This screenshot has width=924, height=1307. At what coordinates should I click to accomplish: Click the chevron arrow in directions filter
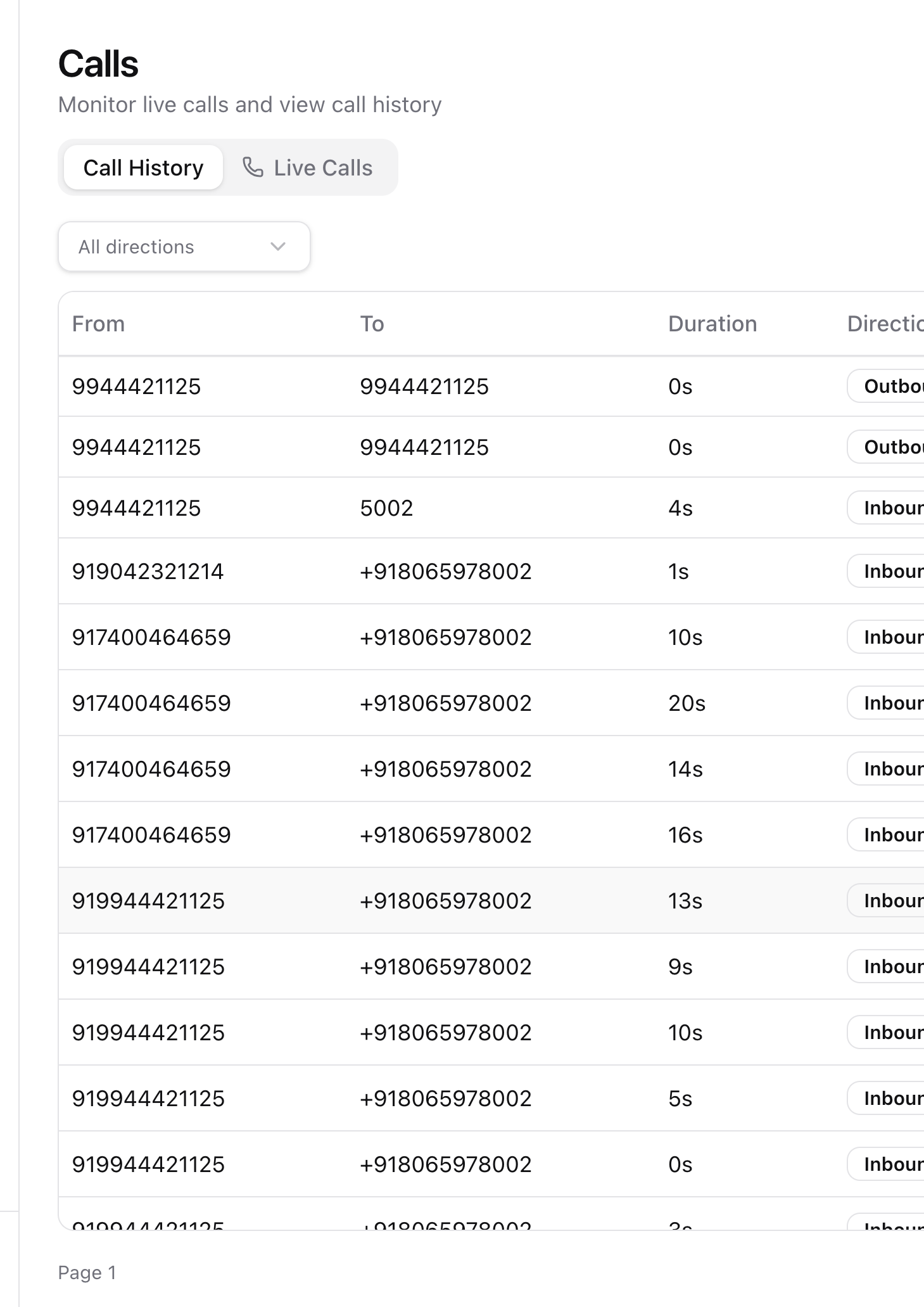point(278,246)
